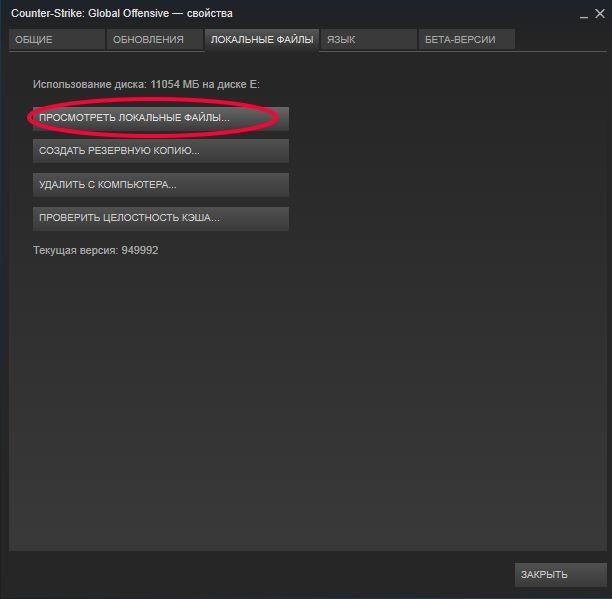The image size is (612, 599).
Task: Open the ОБНОВЛЕНИЯ tab
Action: pyautogui.click(x=154, y=40)
